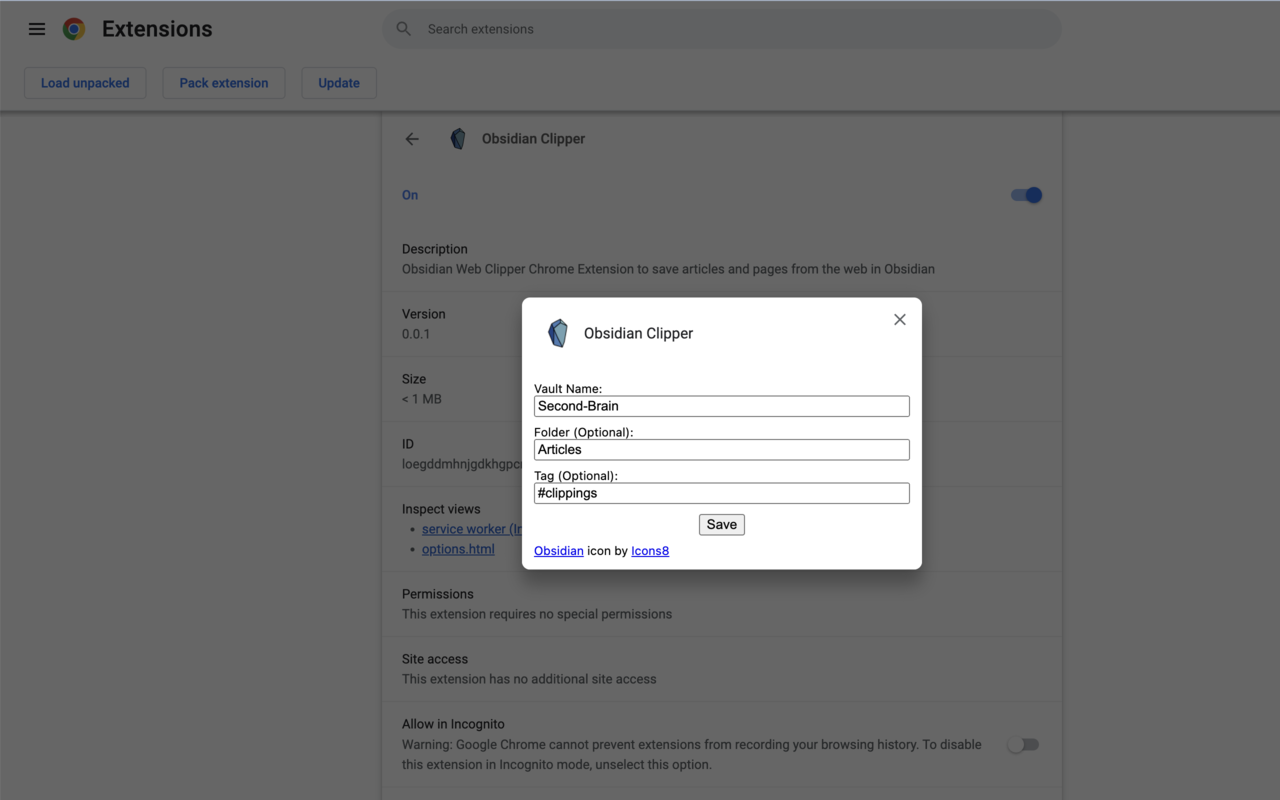
Task: Open the Icons8 link
Action: pos(650,551)
